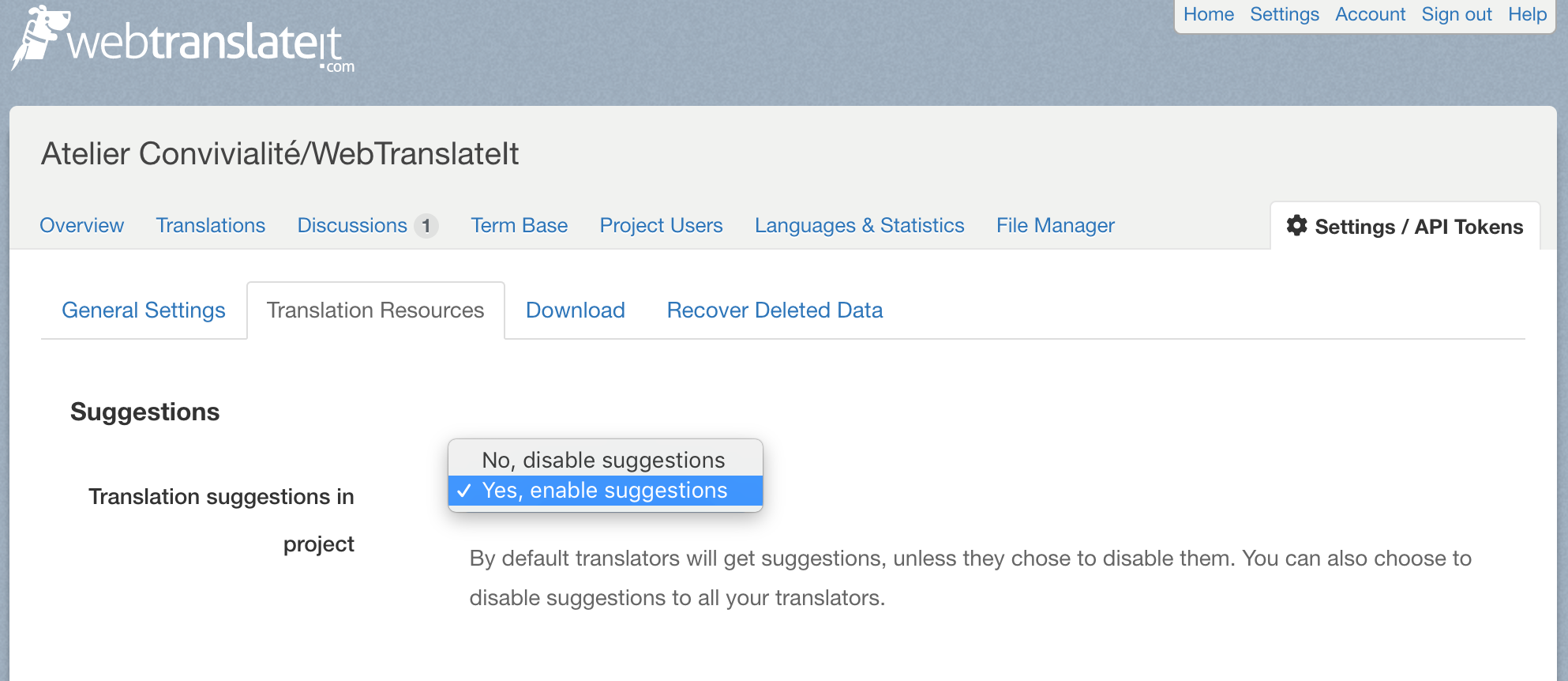Open Account from top menu
The image size is (1568, 681).
pyautogui.click(x=1370, y=14)
